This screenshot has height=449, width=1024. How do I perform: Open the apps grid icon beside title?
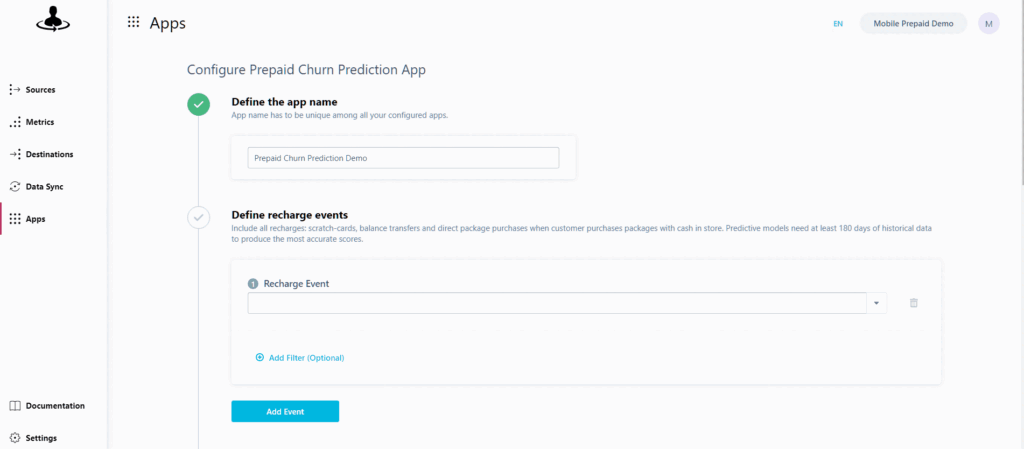(133, 22)
